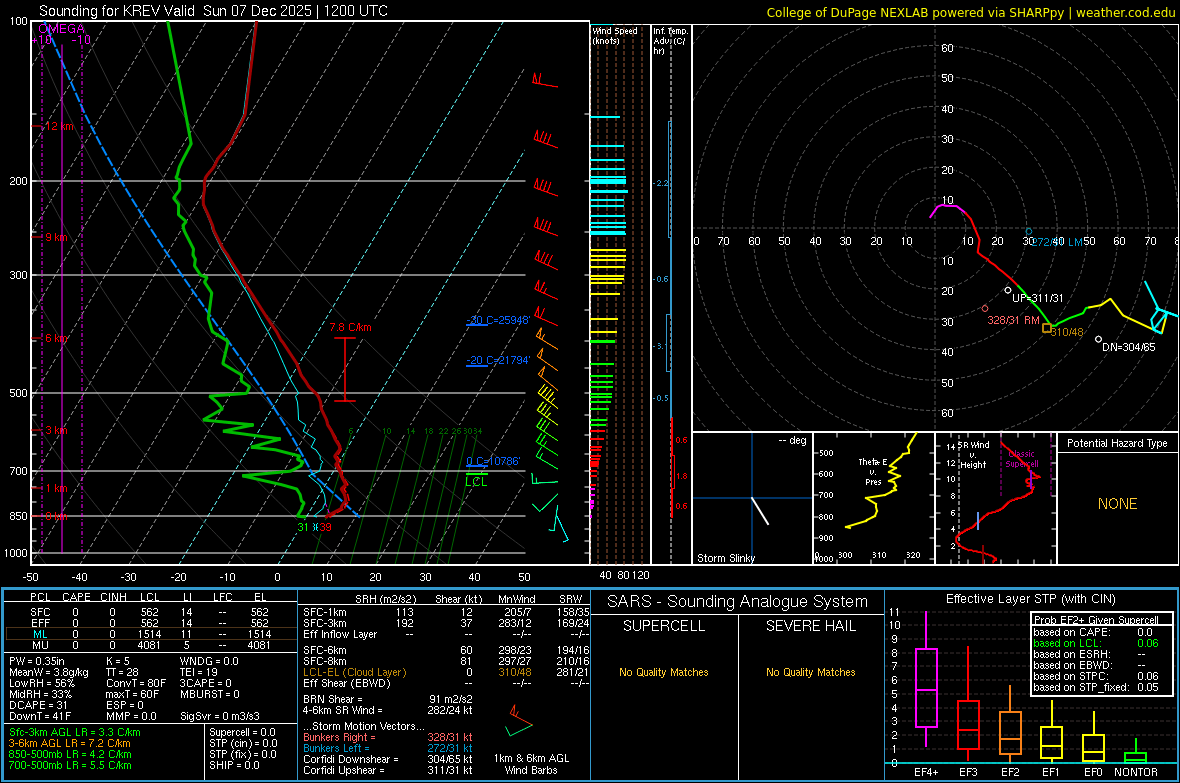Click the orange 310/48 hodograph label
Image resolution: width=1180 pixels, height=783 pixels.
[x=1067, y=332]
